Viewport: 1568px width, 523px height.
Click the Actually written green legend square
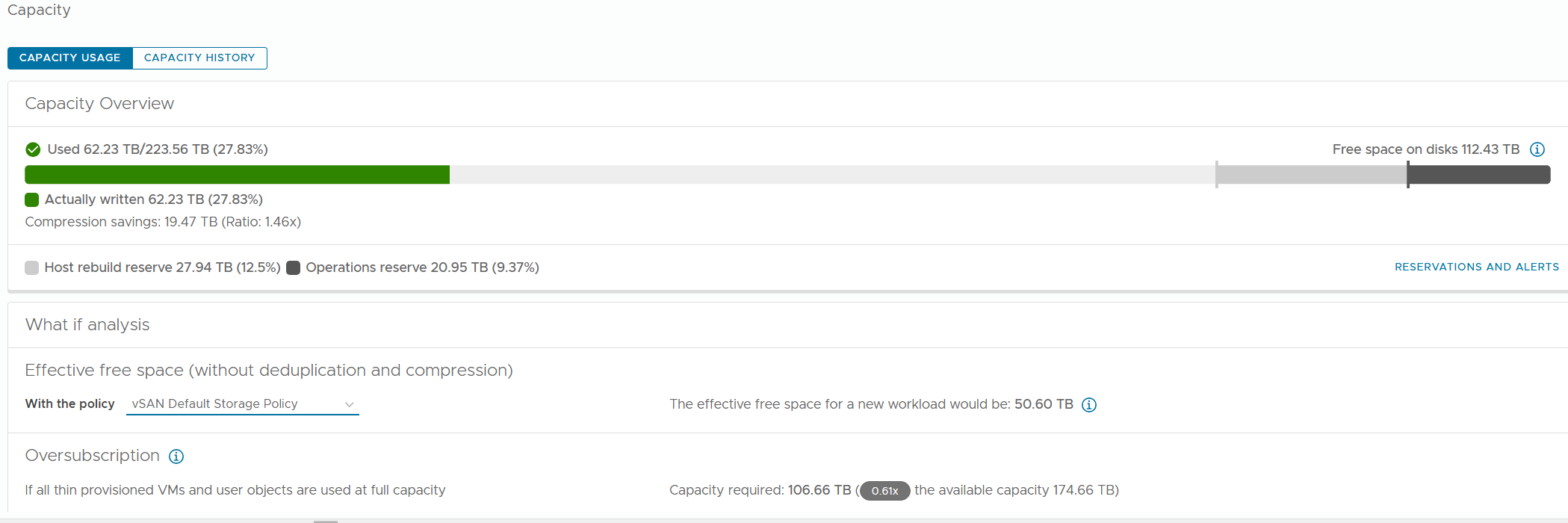(31, 199)
